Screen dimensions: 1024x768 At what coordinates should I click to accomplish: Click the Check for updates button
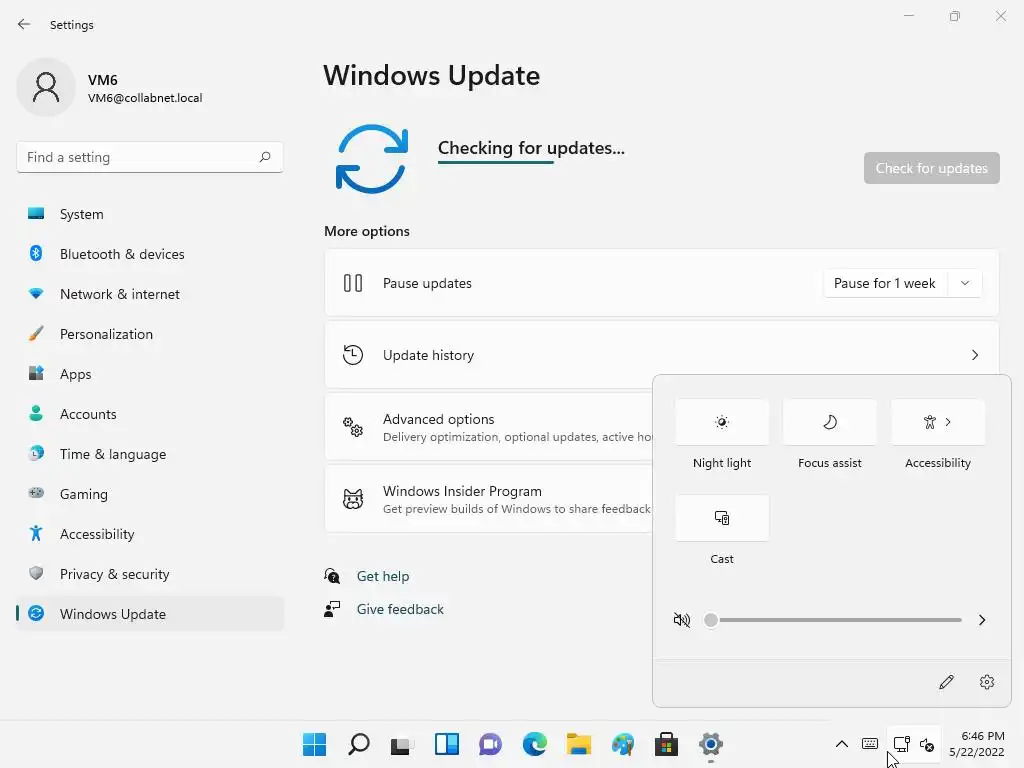[x=931, y=168]
